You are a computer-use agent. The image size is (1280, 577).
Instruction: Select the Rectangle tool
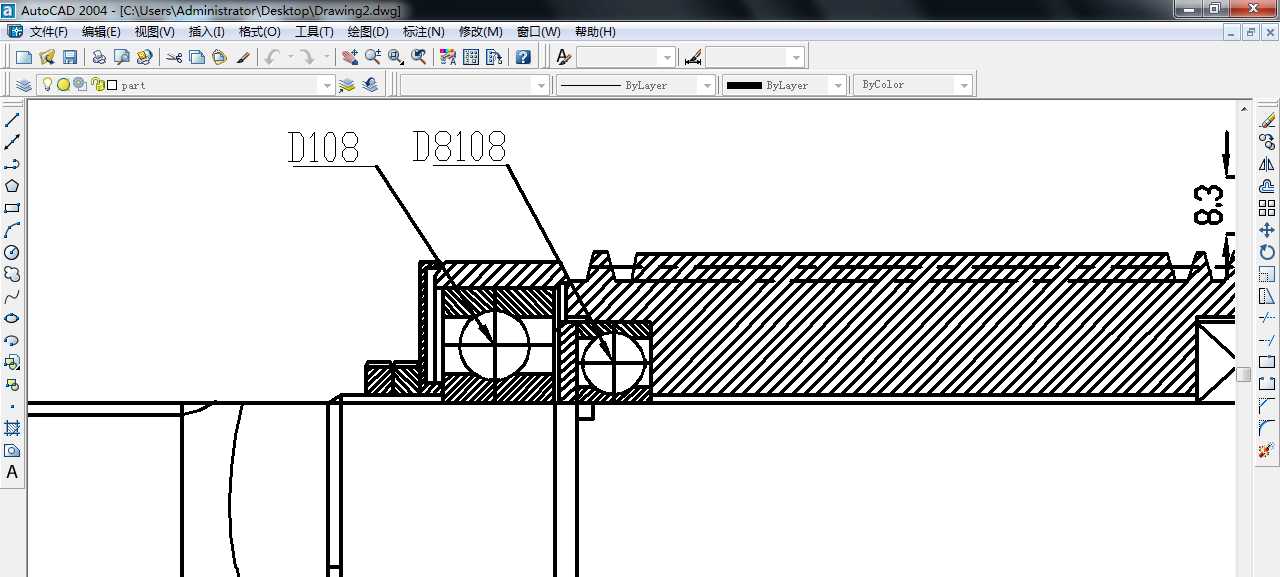[x=12, y=208]
